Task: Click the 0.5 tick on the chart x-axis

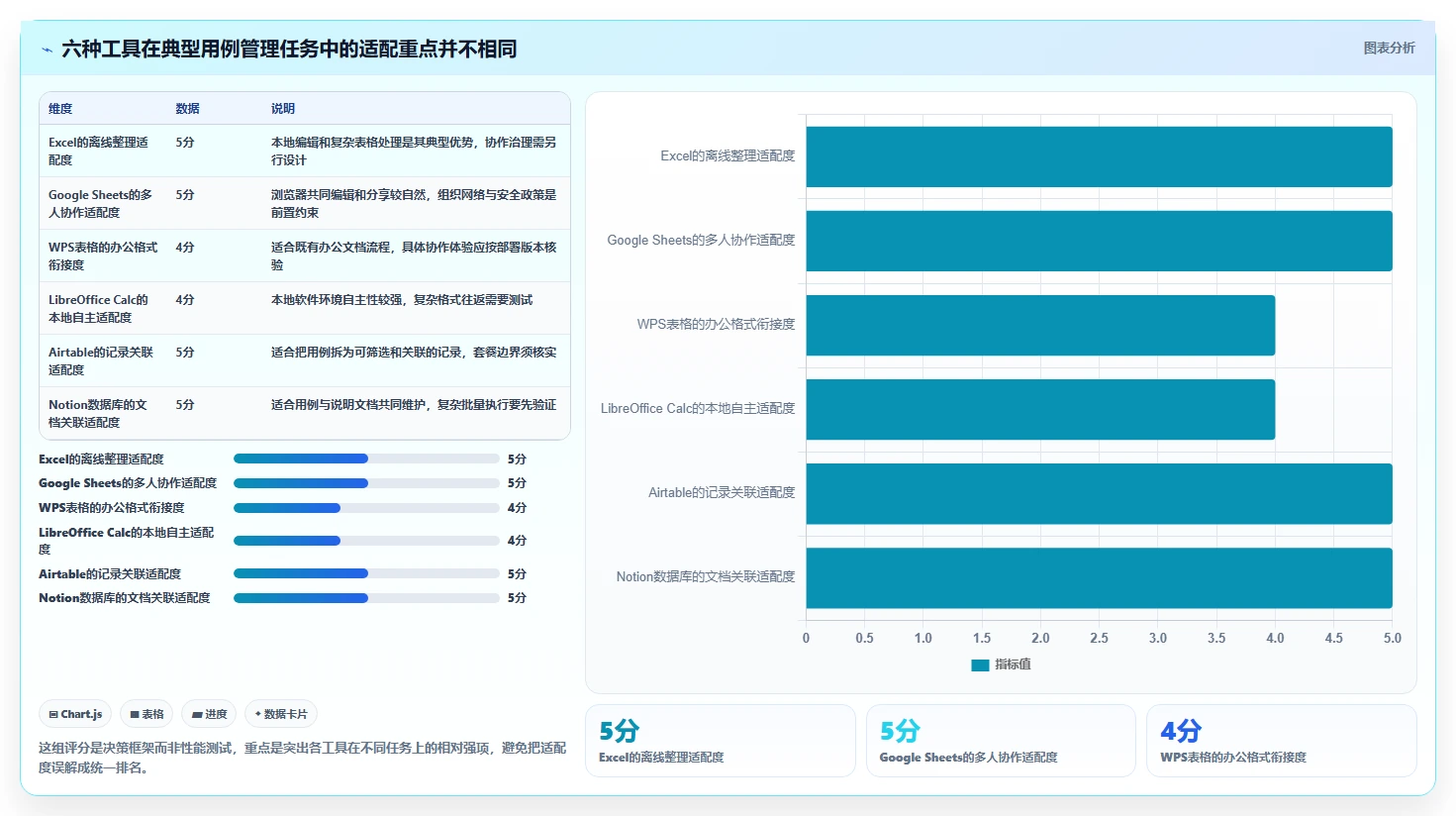Action: 864,639
